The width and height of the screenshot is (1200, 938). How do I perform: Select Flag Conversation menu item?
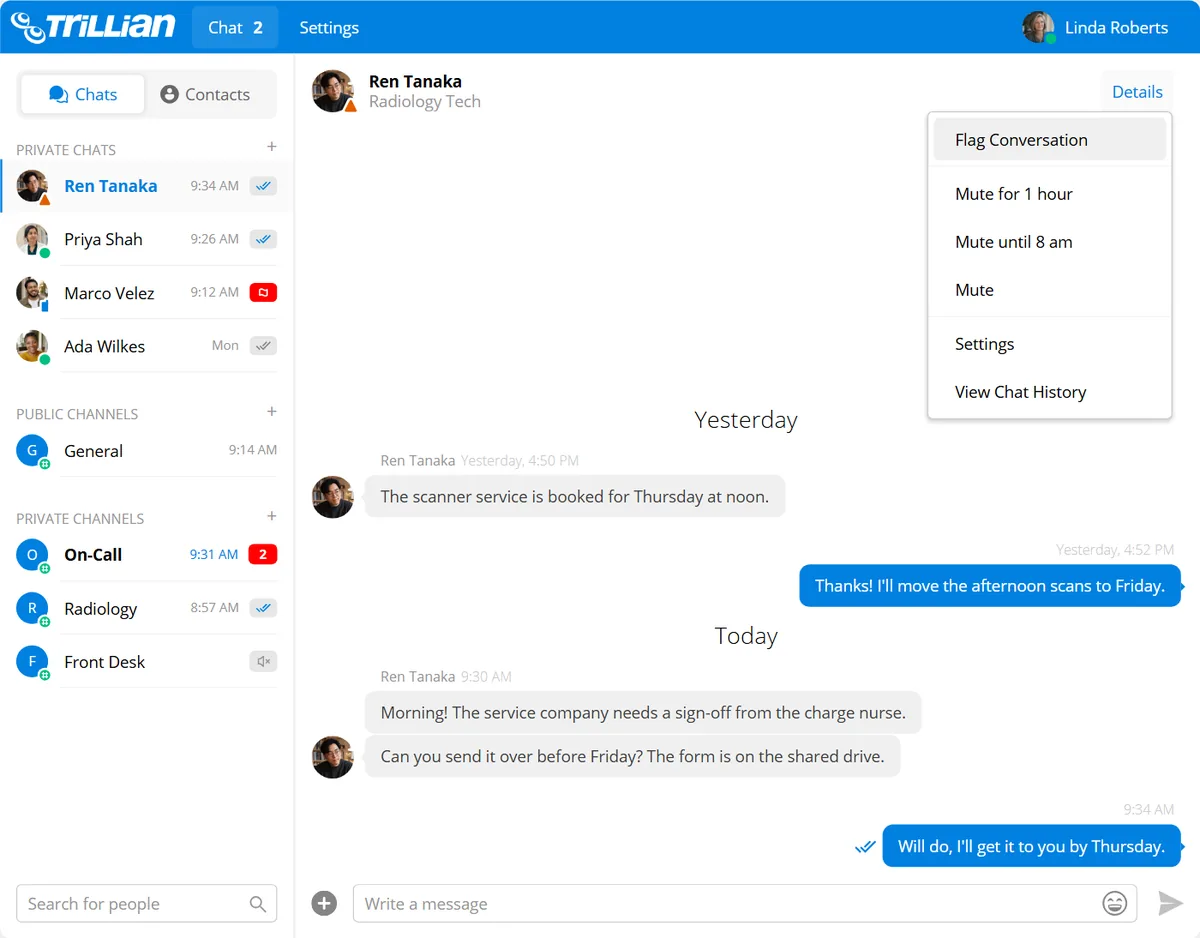(x=1050, y=140)
